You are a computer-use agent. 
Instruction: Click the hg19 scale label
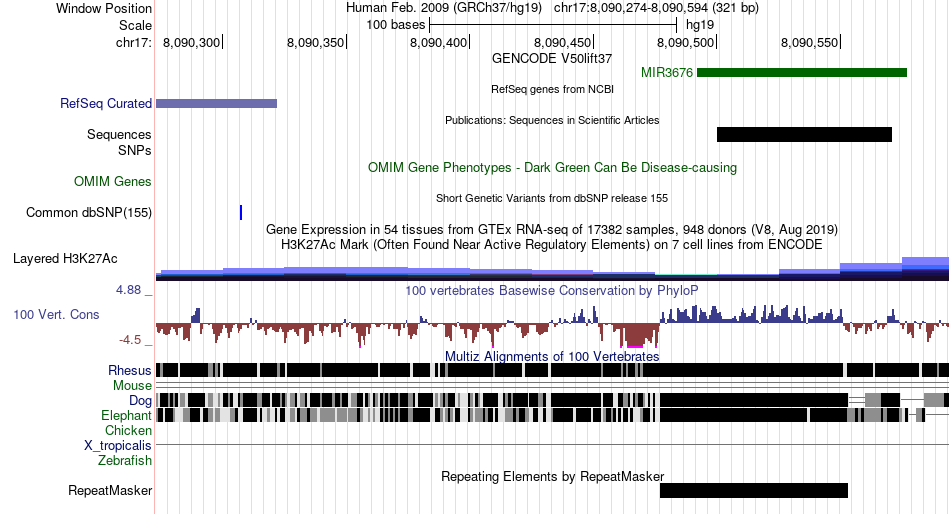click(700, 25)
